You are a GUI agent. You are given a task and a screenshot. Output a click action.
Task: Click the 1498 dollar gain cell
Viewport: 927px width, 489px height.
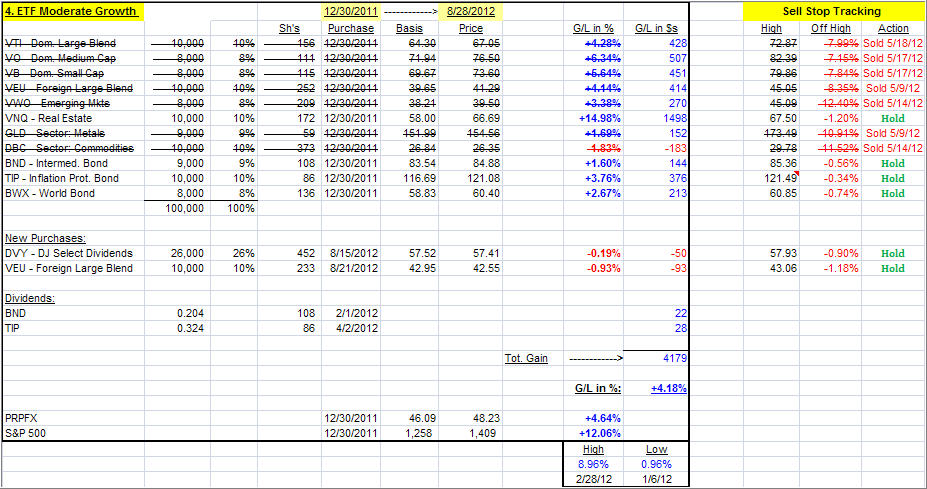656,118
